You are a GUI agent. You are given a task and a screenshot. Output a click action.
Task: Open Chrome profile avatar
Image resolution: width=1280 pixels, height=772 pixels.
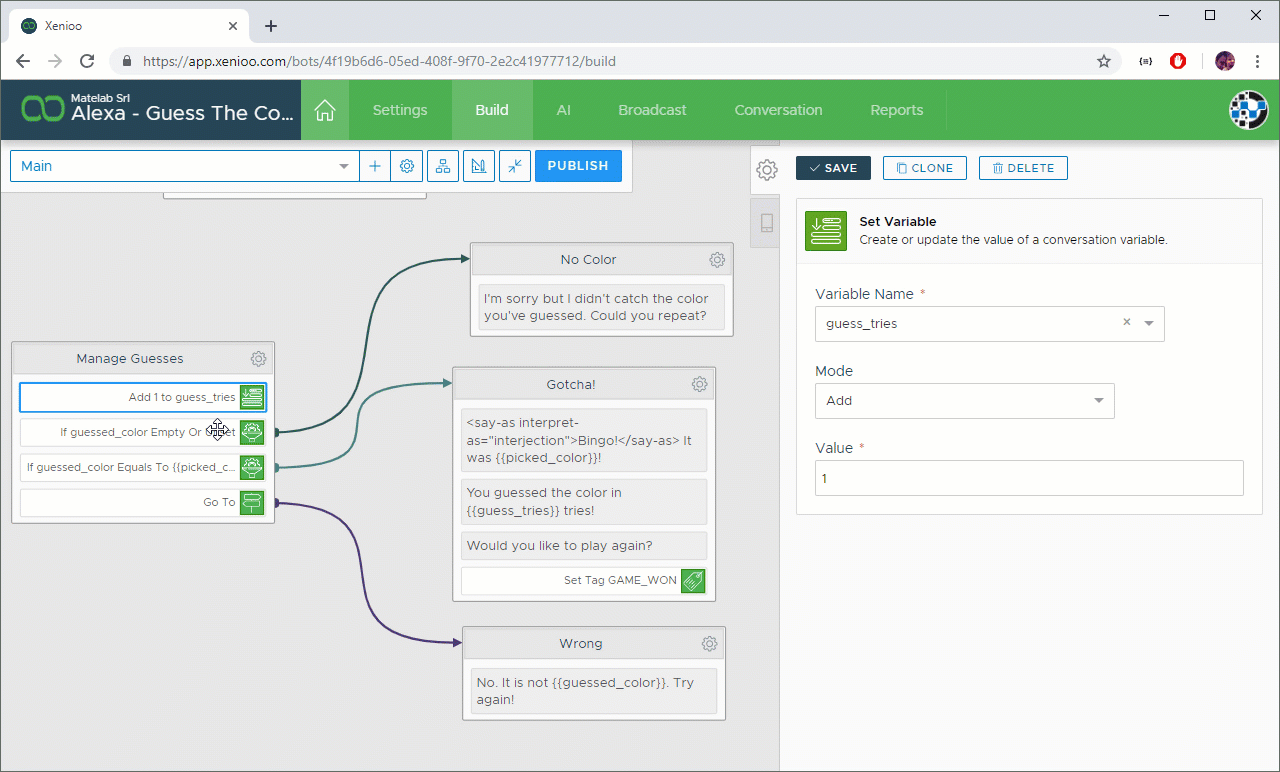pos(1225,61)
